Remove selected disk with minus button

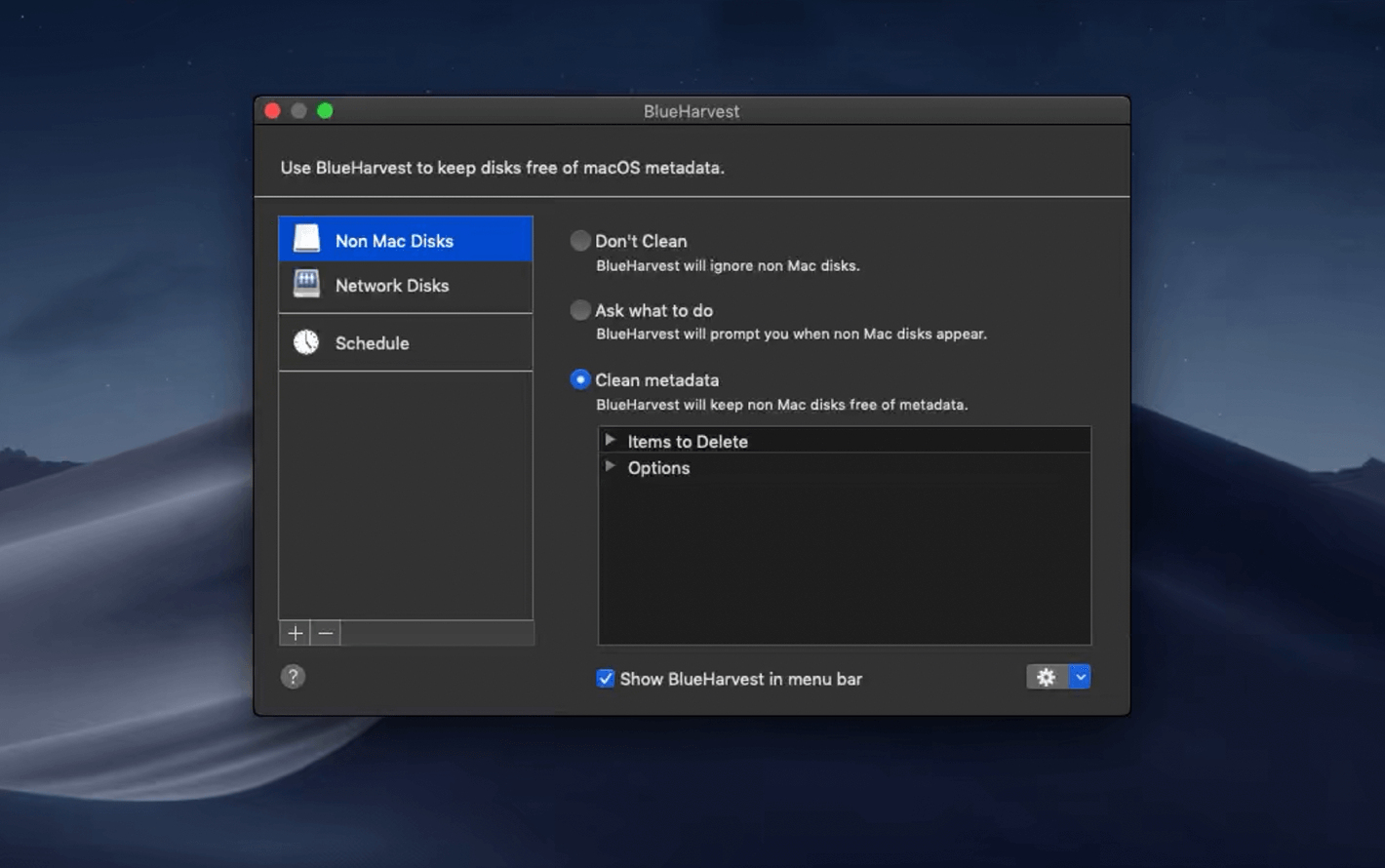(x=326, y=633)
